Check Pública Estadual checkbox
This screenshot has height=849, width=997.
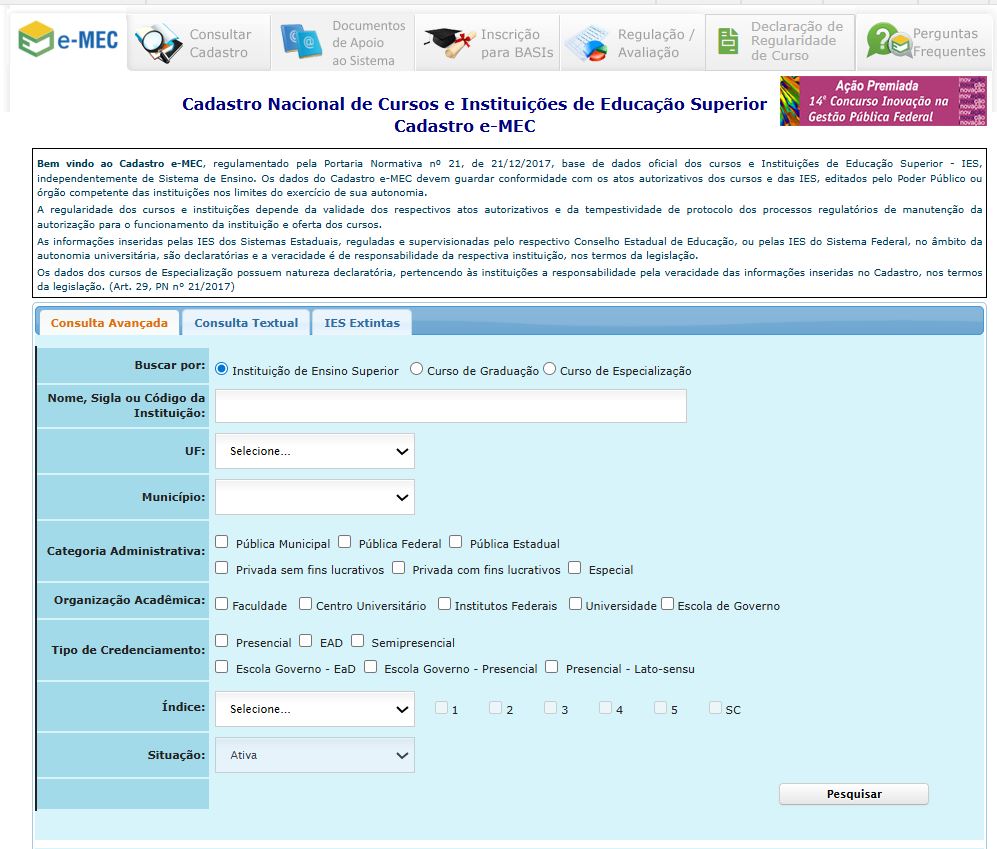point(455,542)
